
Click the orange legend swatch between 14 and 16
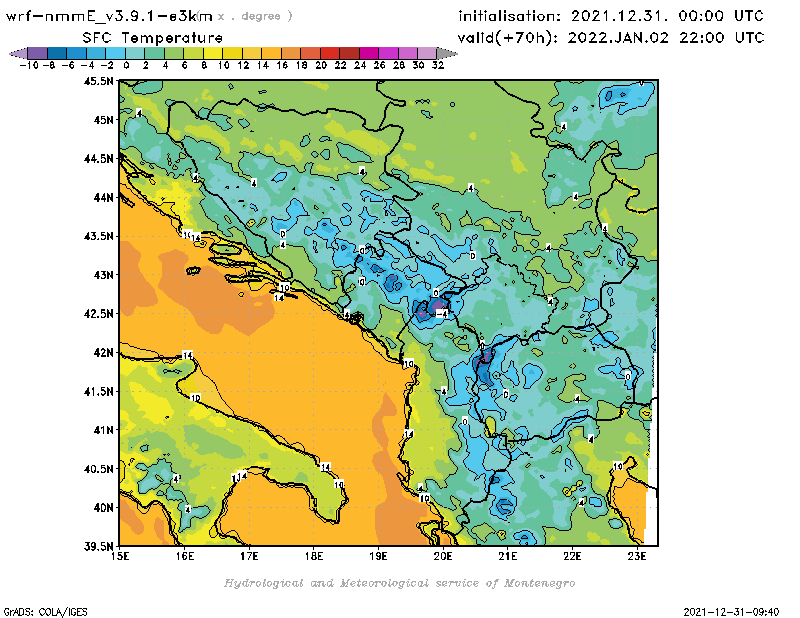click(271, 53)
